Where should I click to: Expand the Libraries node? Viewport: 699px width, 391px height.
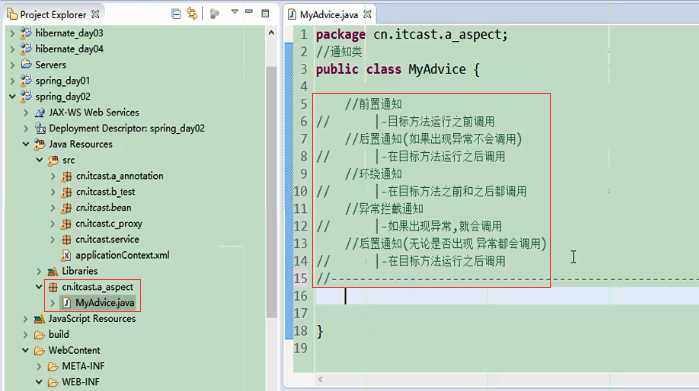tap(39, 272)
